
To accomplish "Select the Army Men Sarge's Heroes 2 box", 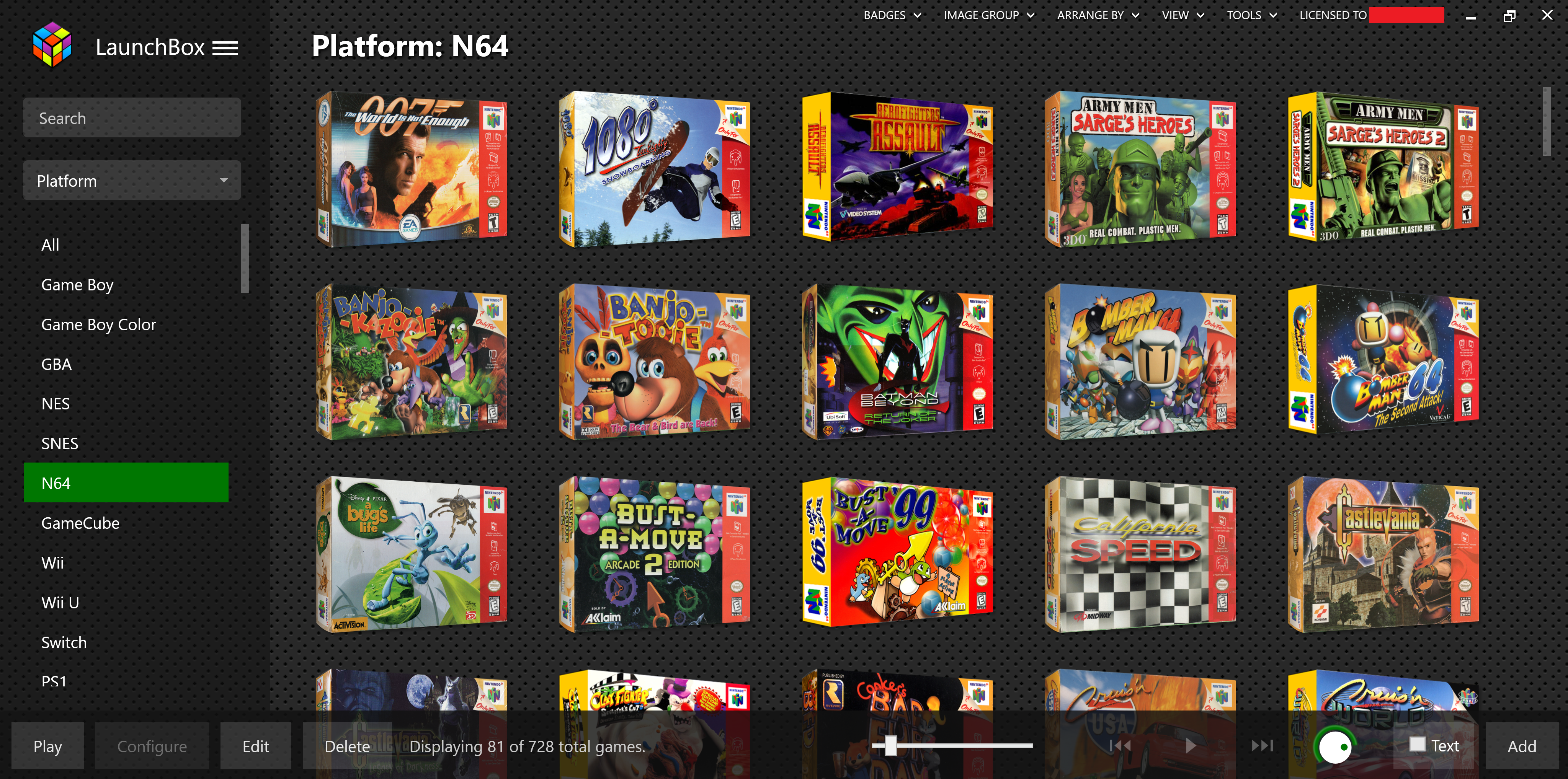I will [1383, 167].
